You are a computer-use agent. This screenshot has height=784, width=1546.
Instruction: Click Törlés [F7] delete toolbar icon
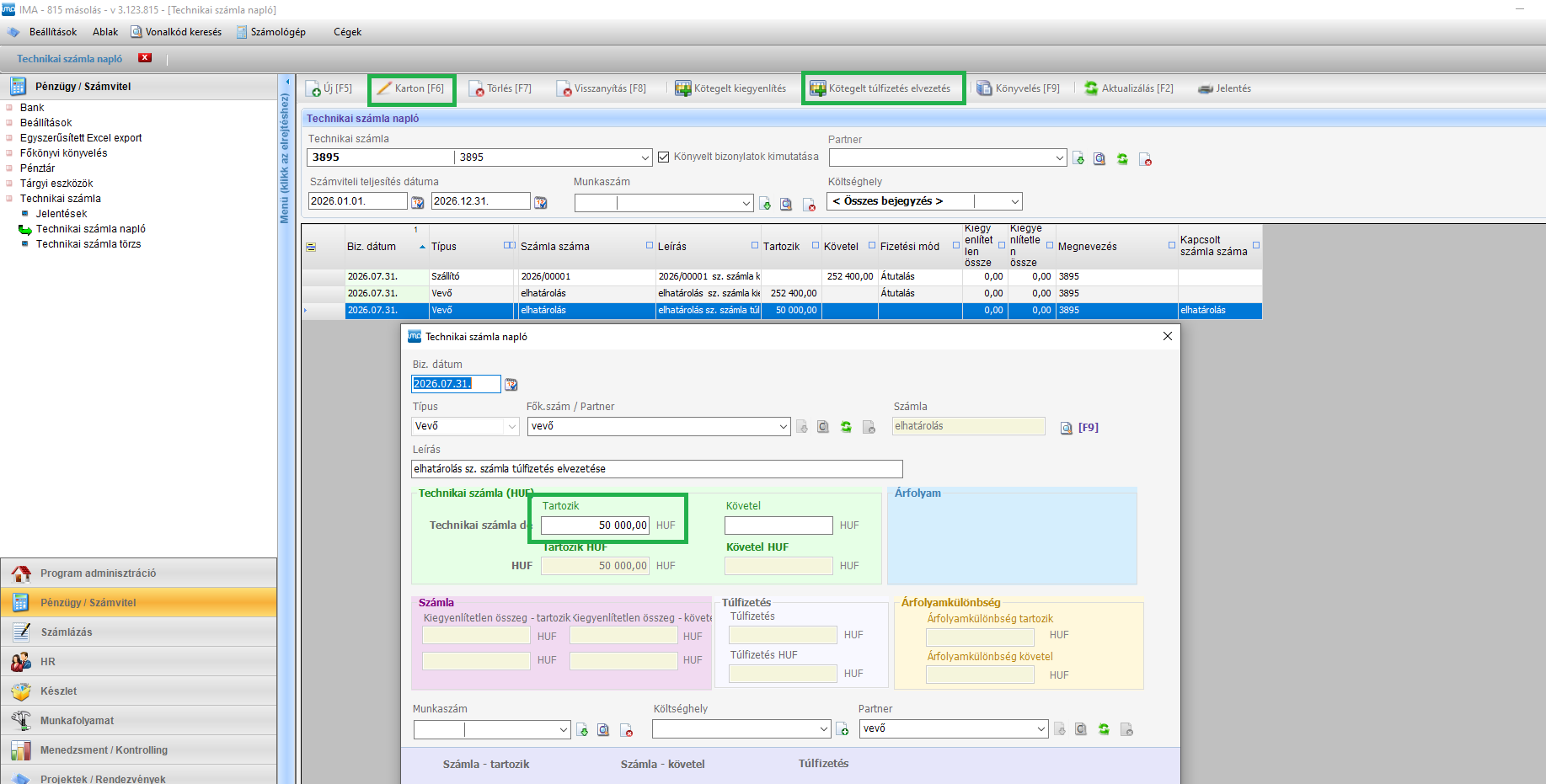(x=477, y=88)
